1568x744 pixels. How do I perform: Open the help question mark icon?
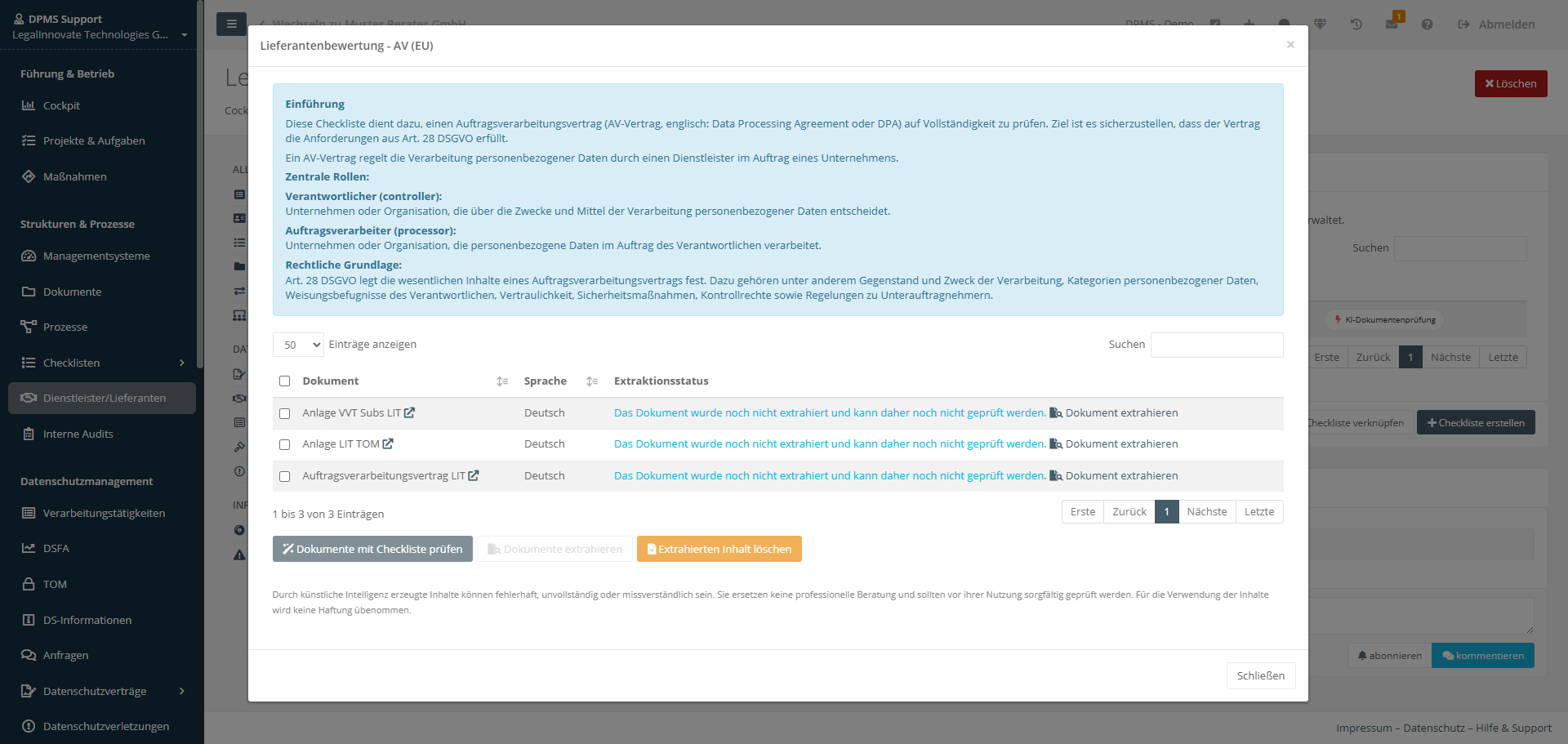1427,25
